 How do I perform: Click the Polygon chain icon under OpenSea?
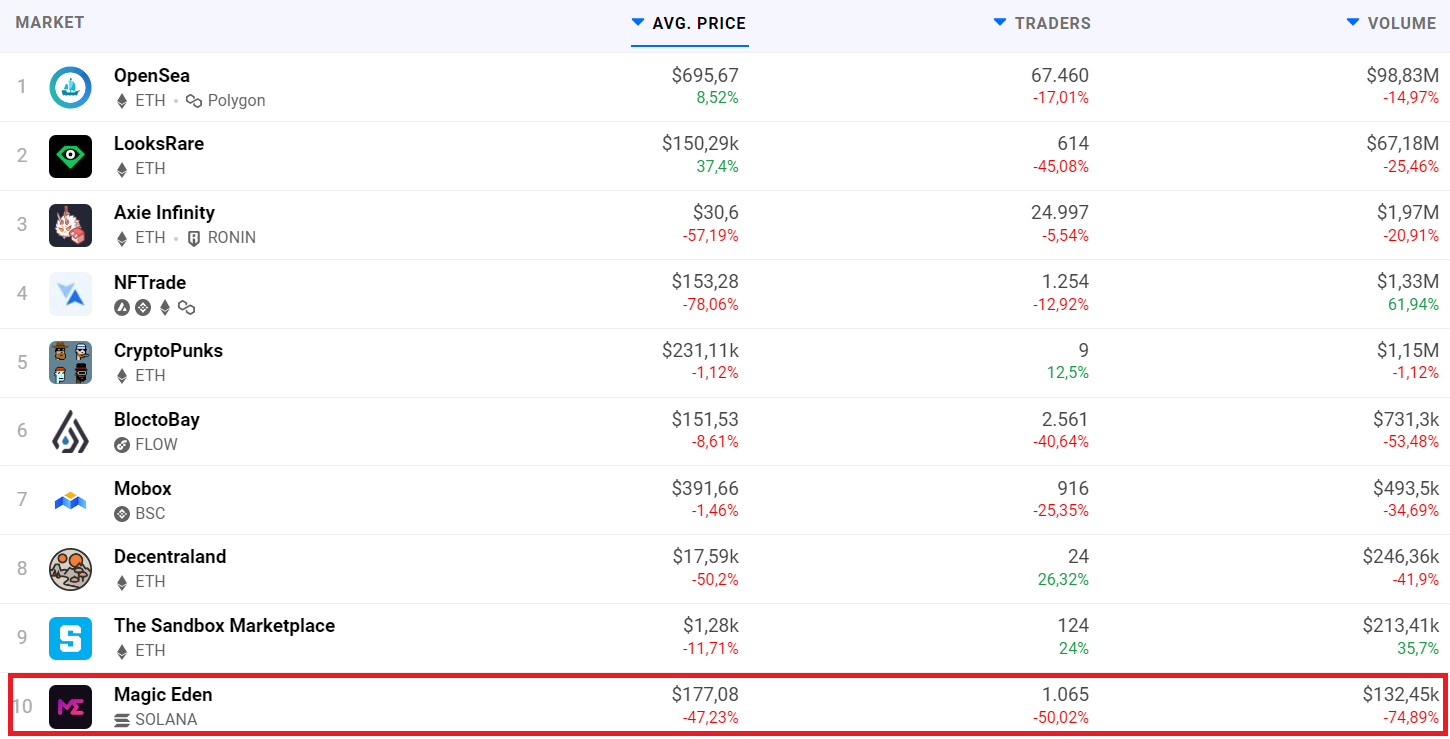pyautogui.click(x=194, y=101)
